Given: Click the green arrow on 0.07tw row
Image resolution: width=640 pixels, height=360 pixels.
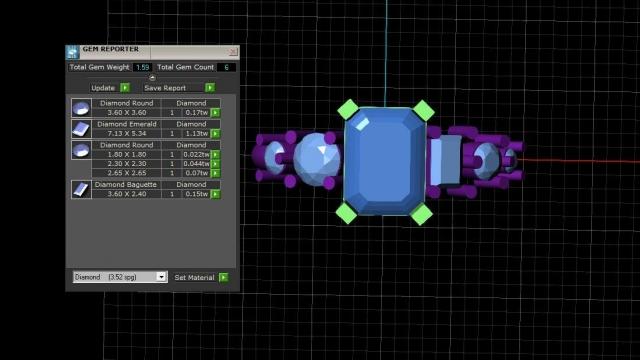Looking at the screenshot, I should (x=216, y=173).
